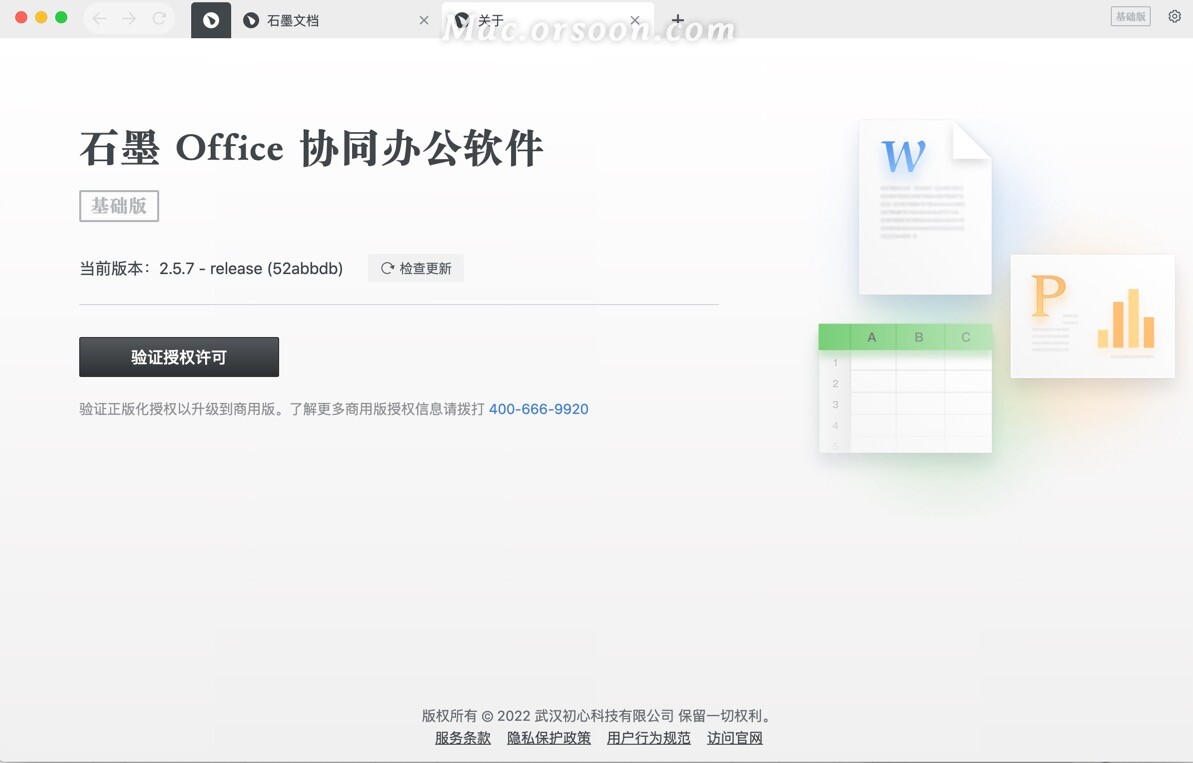Switch to the 石墨文档 tab
Image resolution: width=1193 pixels, height=763 pixels.
click(335, 21)
